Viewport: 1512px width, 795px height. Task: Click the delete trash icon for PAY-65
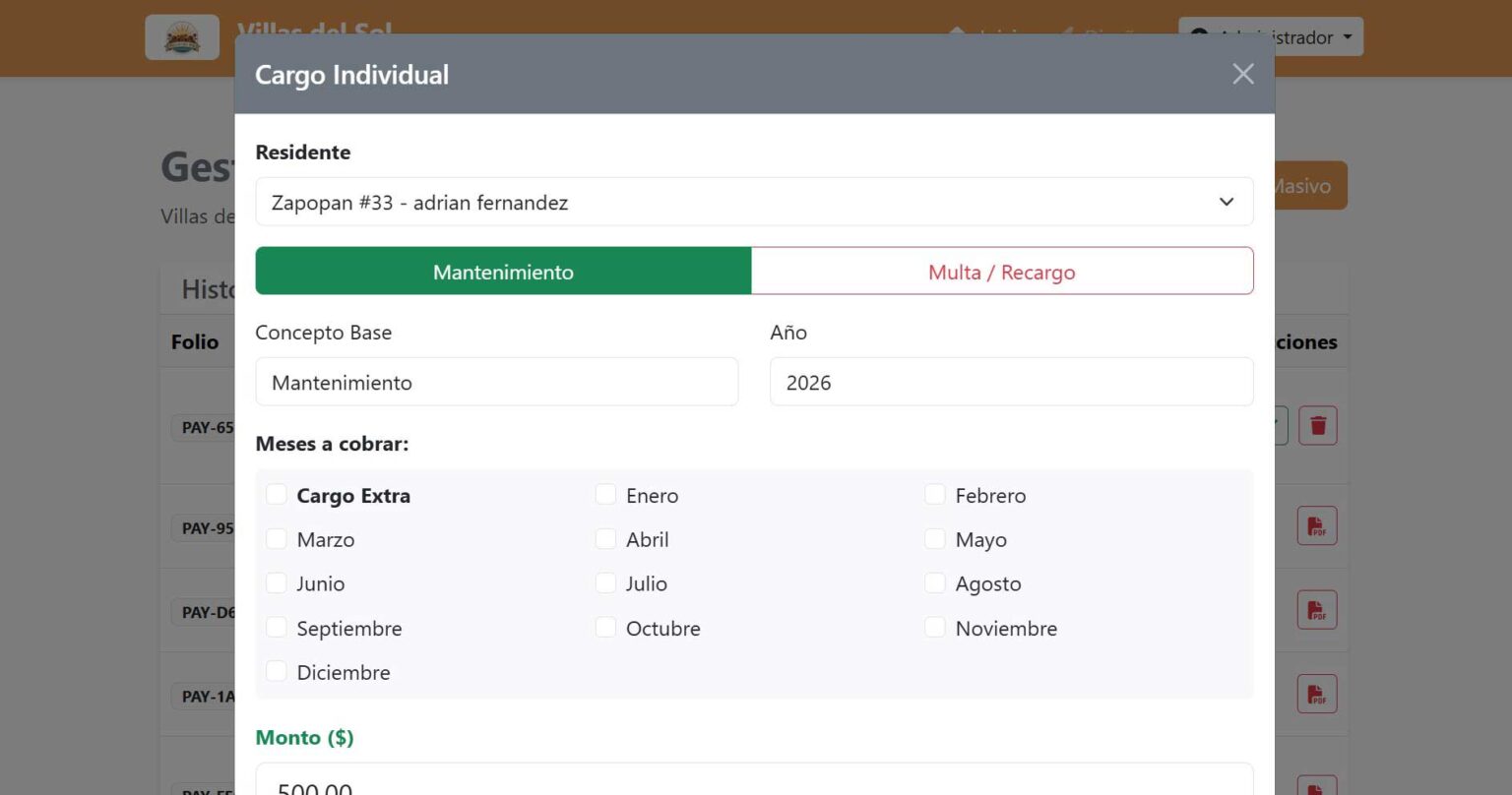(x=1317, y=425)
